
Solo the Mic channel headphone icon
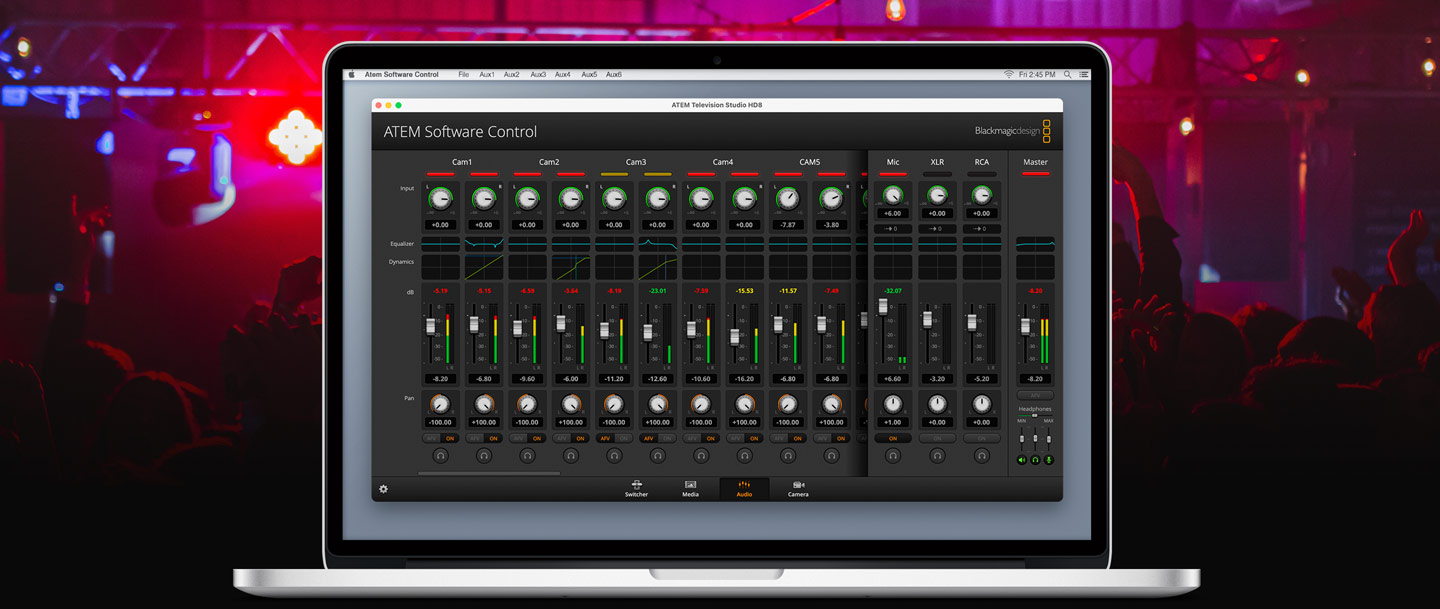click(893, 456)
